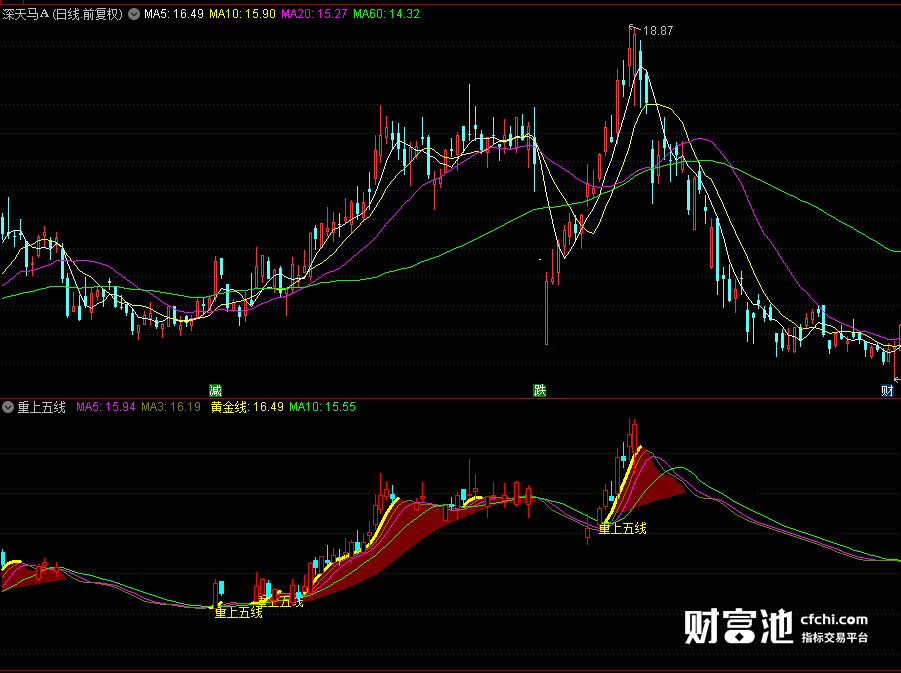The height and width of the screenshot is (673, 901).
Task: Expand the 重上五线 indicator dropdown arrow
Action: 8,407
